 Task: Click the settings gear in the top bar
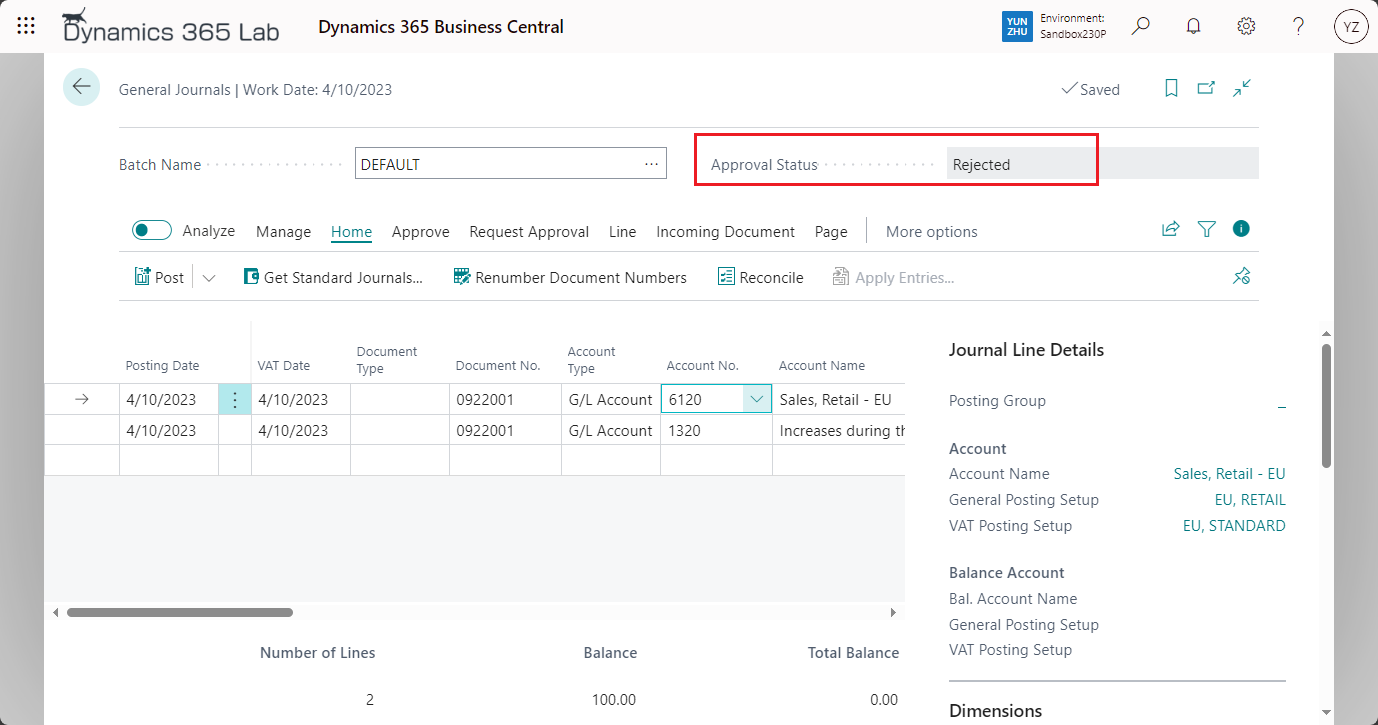tap(1245, 26)
